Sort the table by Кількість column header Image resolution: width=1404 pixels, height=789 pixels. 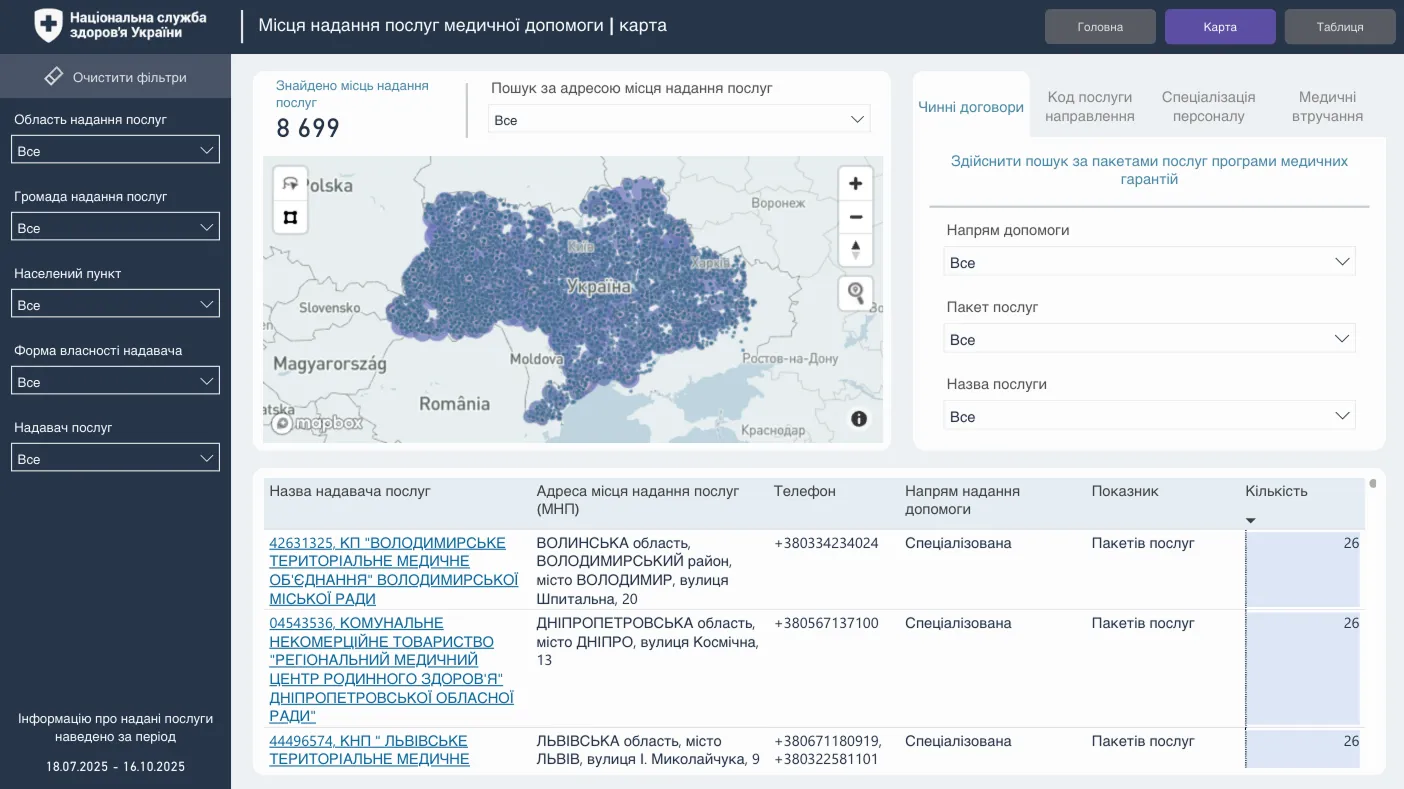1276,491
